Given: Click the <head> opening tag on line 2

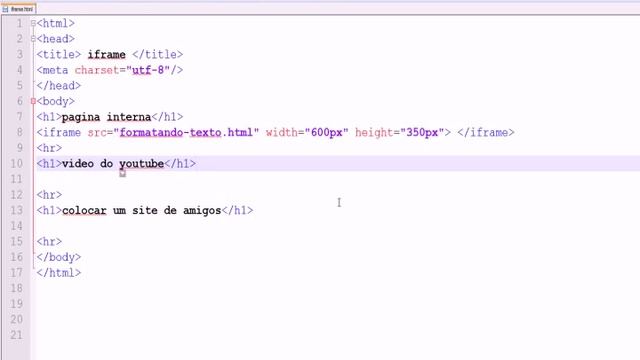Looking at the screenshot, I should pyautogui.click(x=56, y=39).
